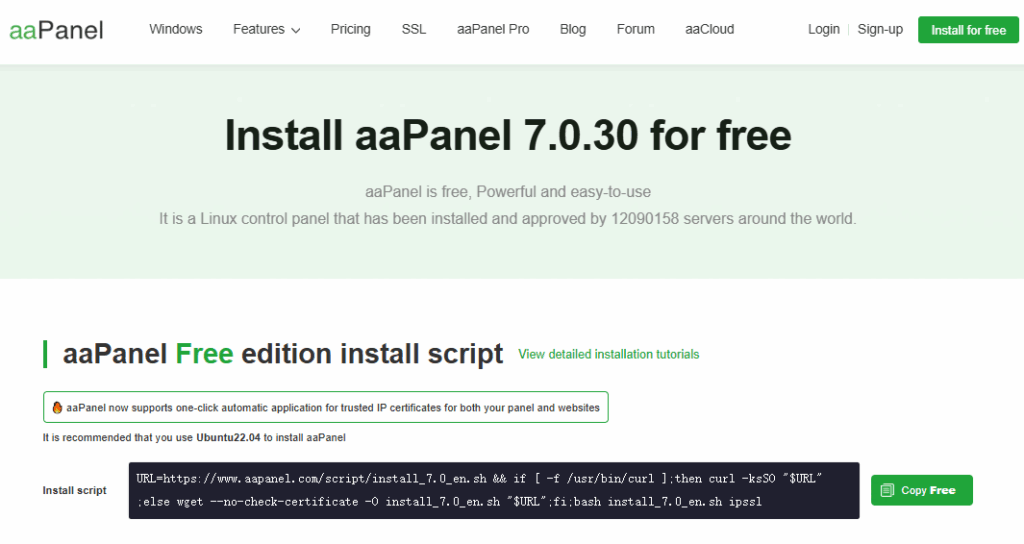Viewport: 1024px width, 544px height.
Task: Open the Windows menu item
Action: click(176, 29)
